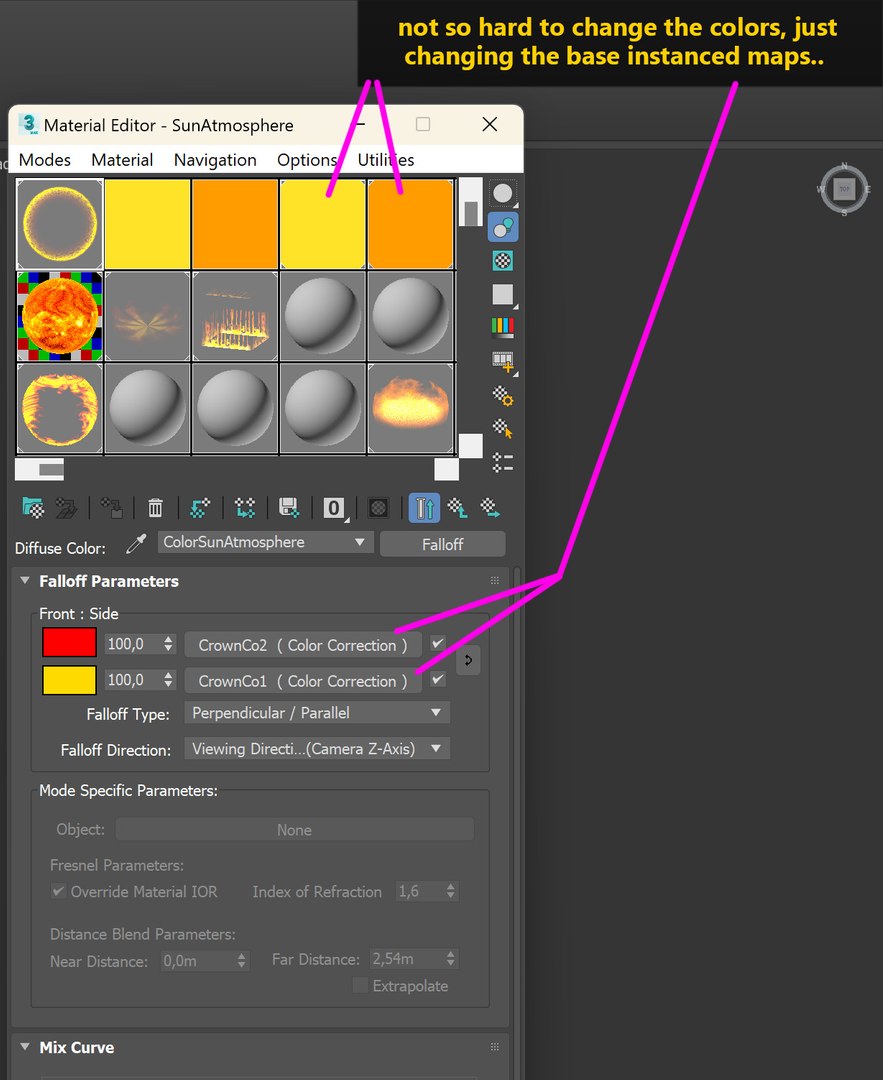Viewport: 883px width, 1080px height.
Task: Select the glowing fire cloud sample slot
Action: point(410,408)
